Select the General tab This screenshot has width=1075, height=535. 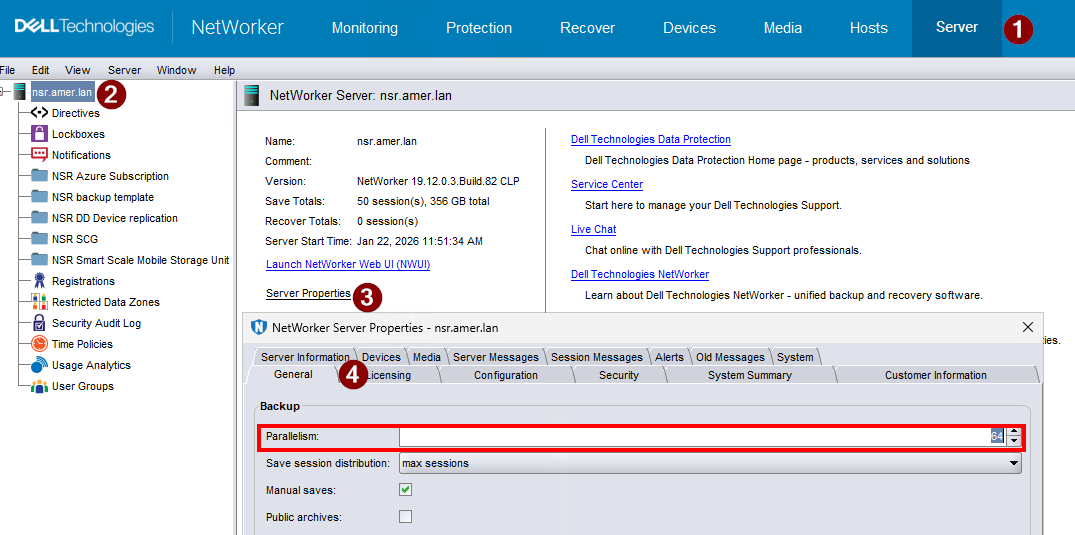click(293, 374)
